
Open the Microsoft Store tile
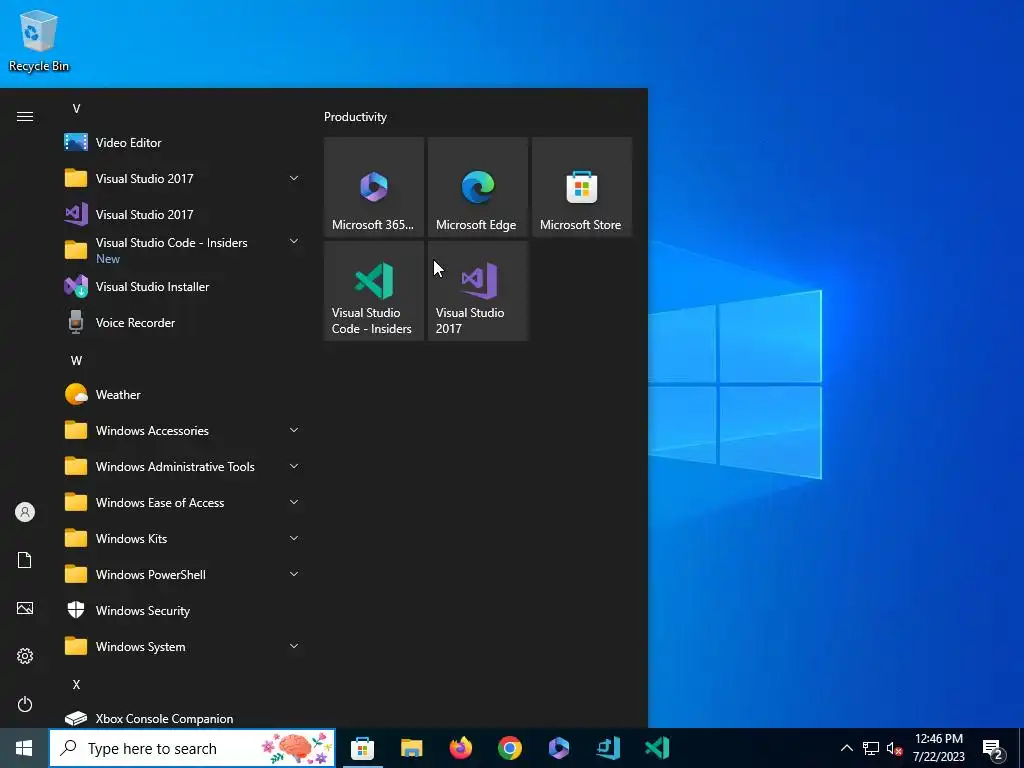(x=582, y=187)
